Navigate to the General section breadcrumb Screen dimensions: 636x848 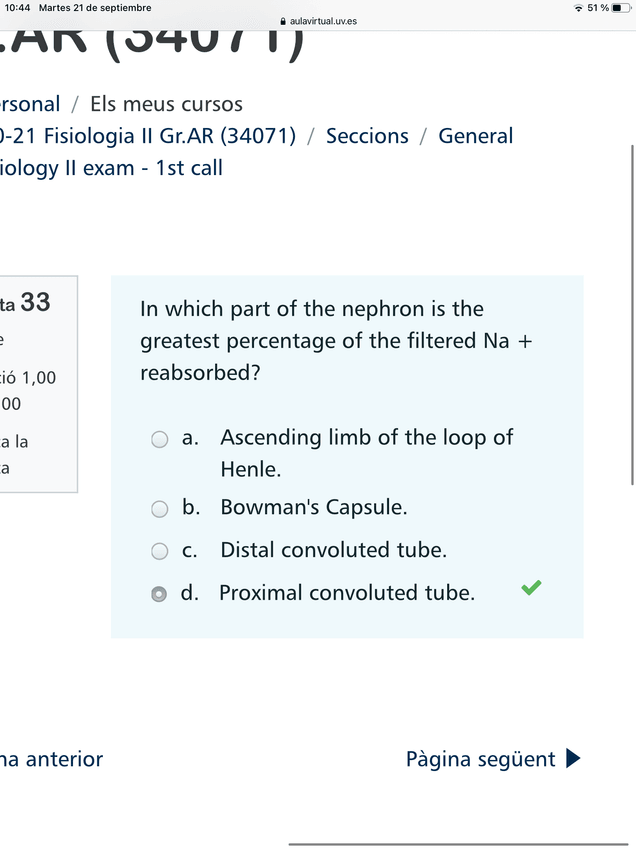pos(475,136)
